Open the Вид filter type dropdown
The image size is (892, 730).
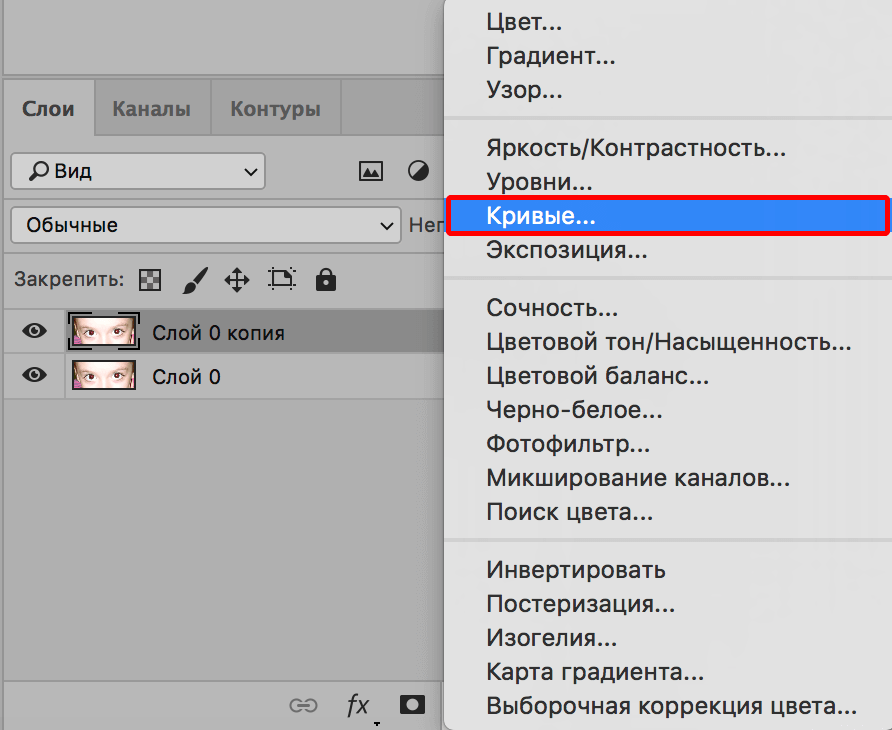[x=137, y=170]
